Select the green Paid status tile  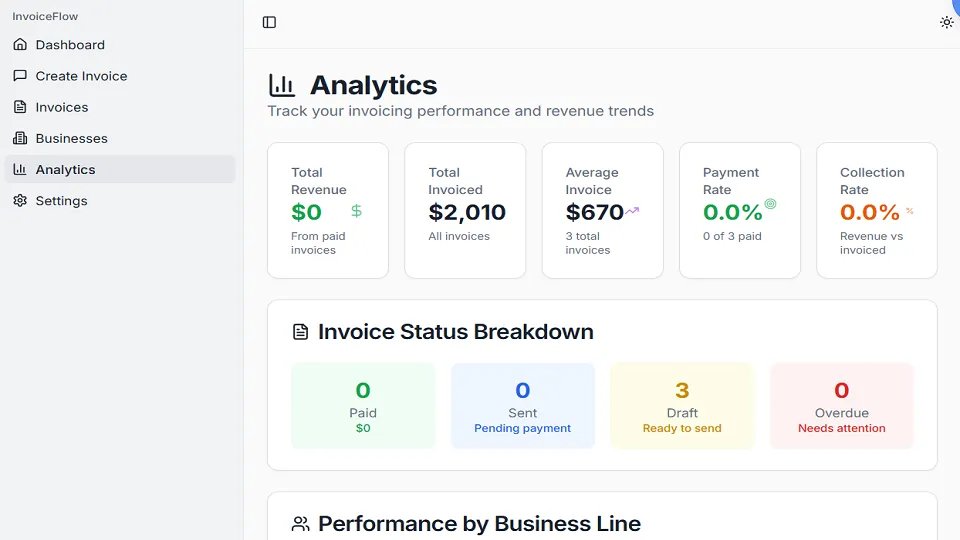(x=363, y=406)
